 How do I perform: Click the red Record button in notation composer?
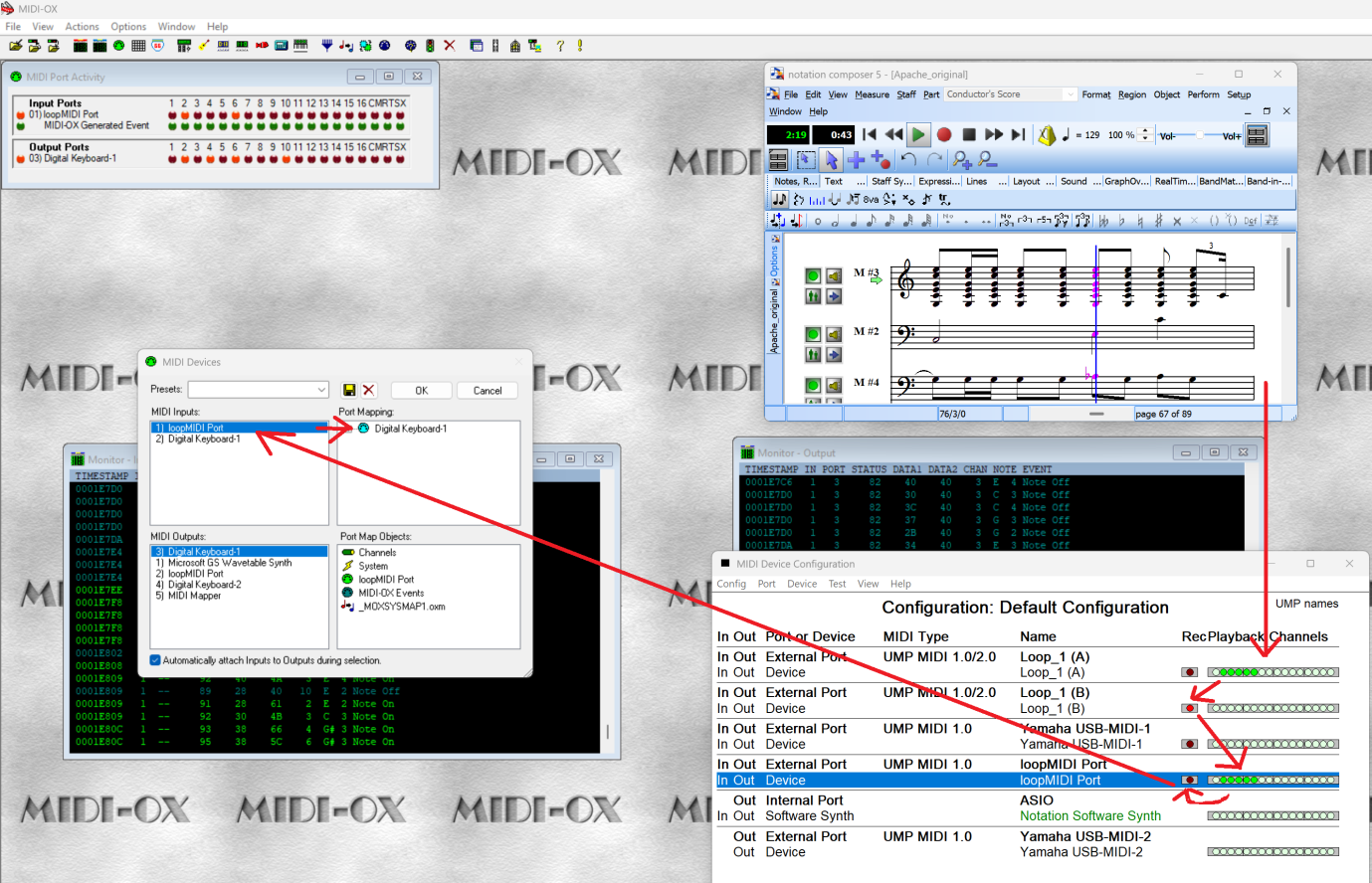944,134
